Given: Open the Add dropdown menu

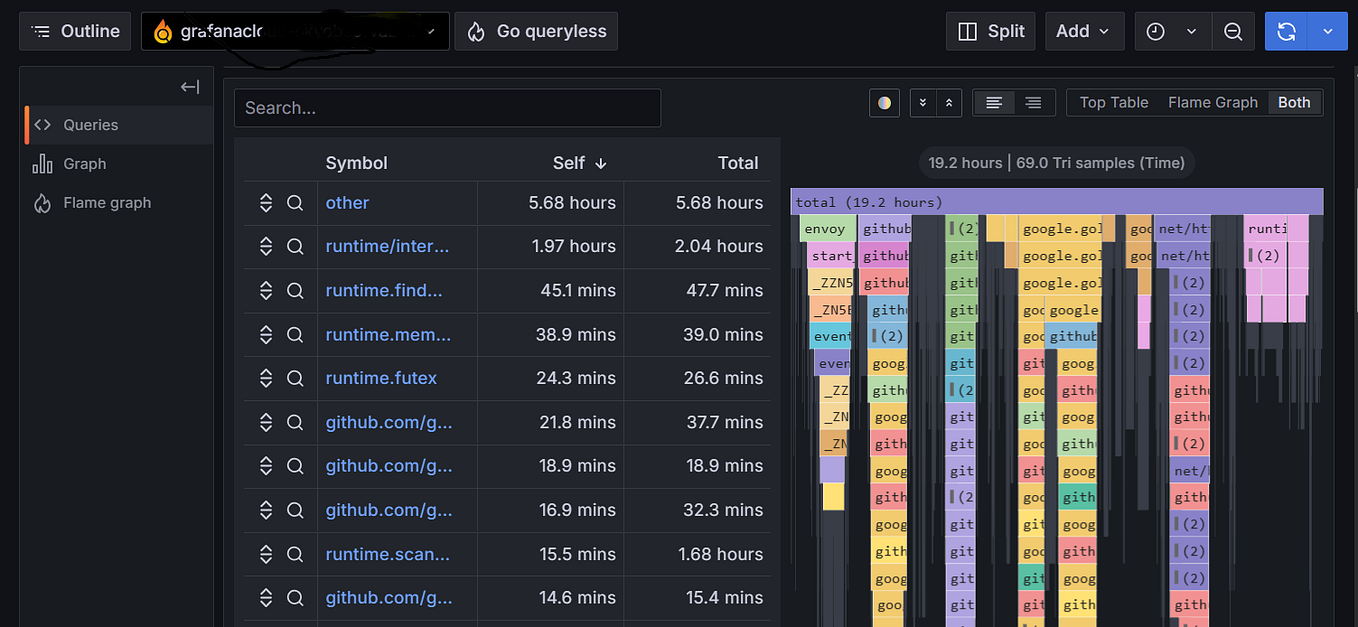Looking at the screenshot, I should (1084, 31).
